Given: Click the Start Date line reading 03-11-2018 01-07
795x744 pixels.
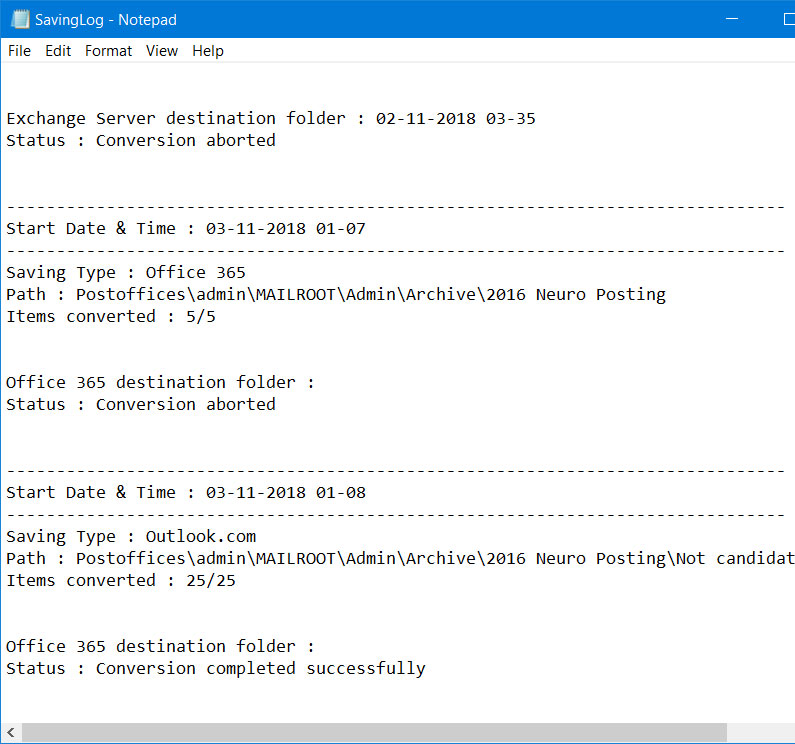Looking at the screenshot, I should (185, 229).
